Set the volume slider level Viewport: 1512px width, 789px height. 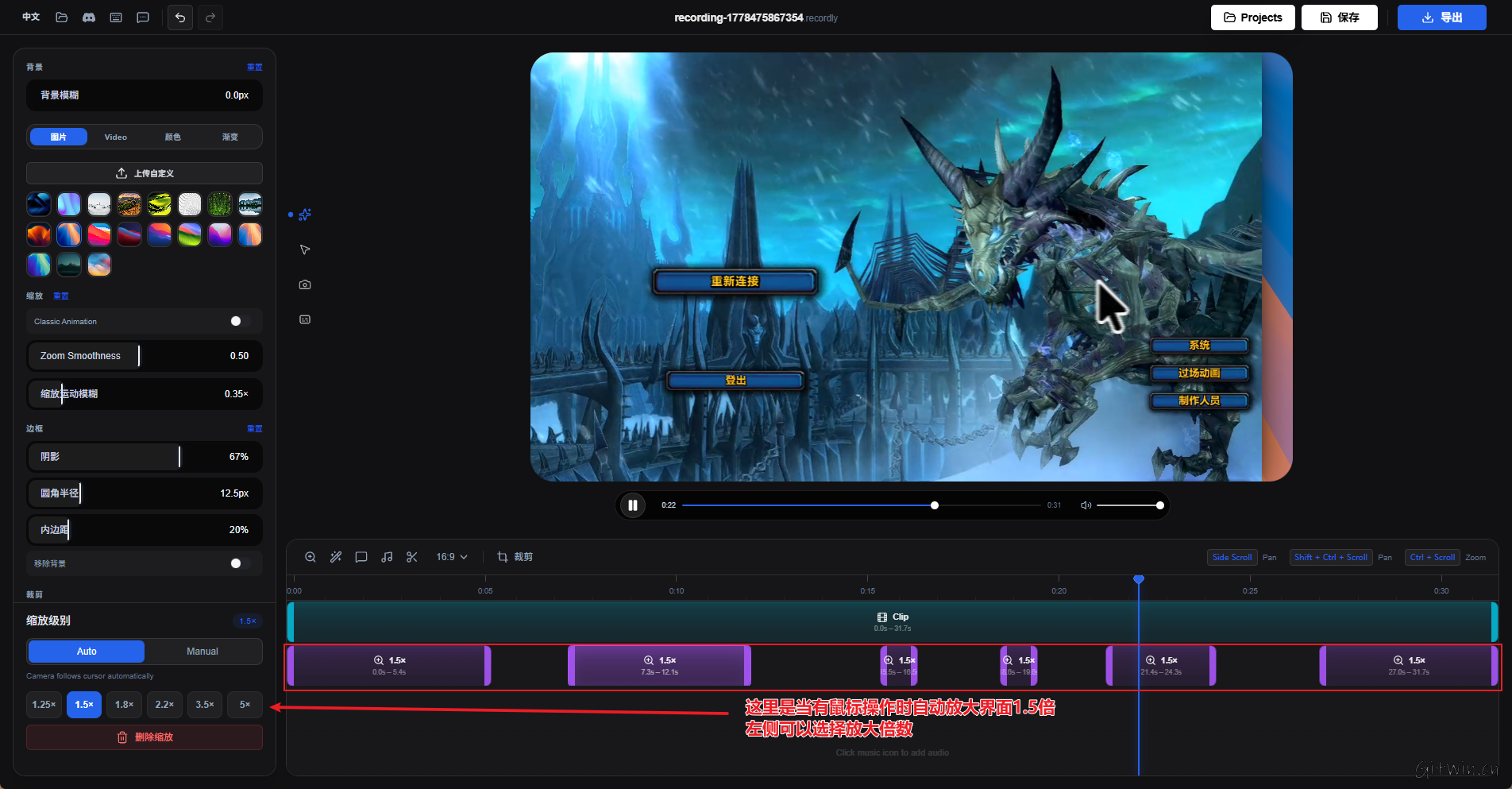[x=1130, y=505]
